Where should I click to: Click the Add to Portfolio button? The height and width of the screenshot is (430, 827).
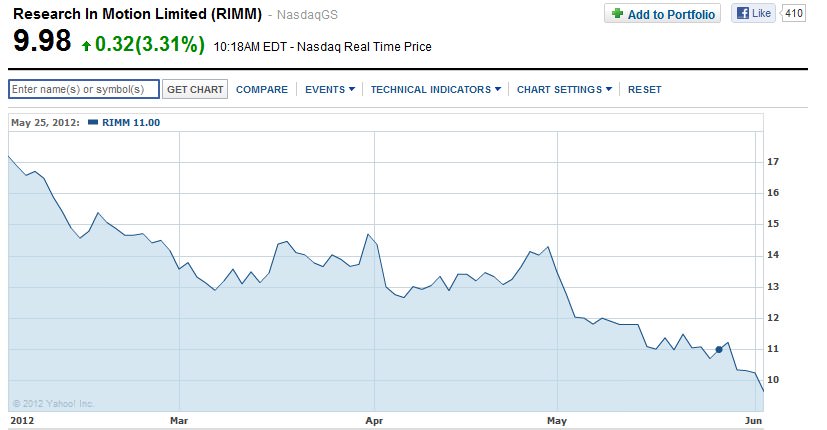pyautogui.click(x=662, y=14)
